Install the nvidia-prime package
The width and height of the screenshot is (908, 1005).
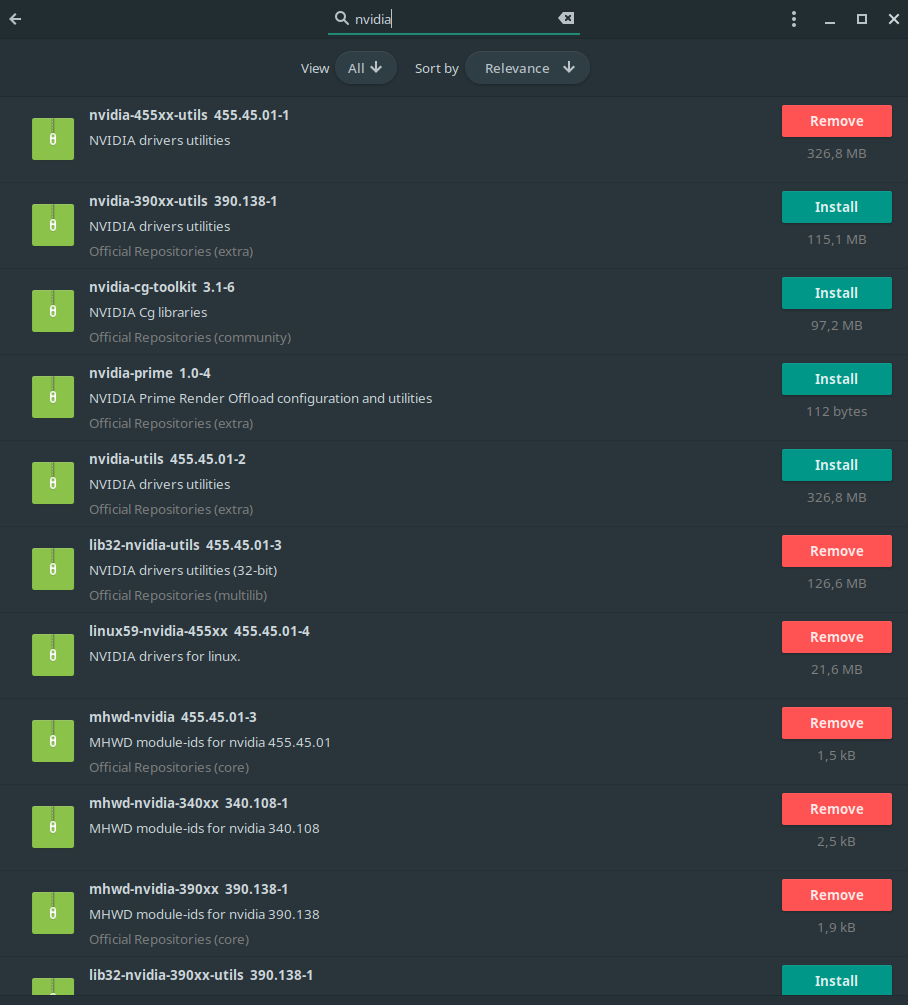click(x=836, y=379)
